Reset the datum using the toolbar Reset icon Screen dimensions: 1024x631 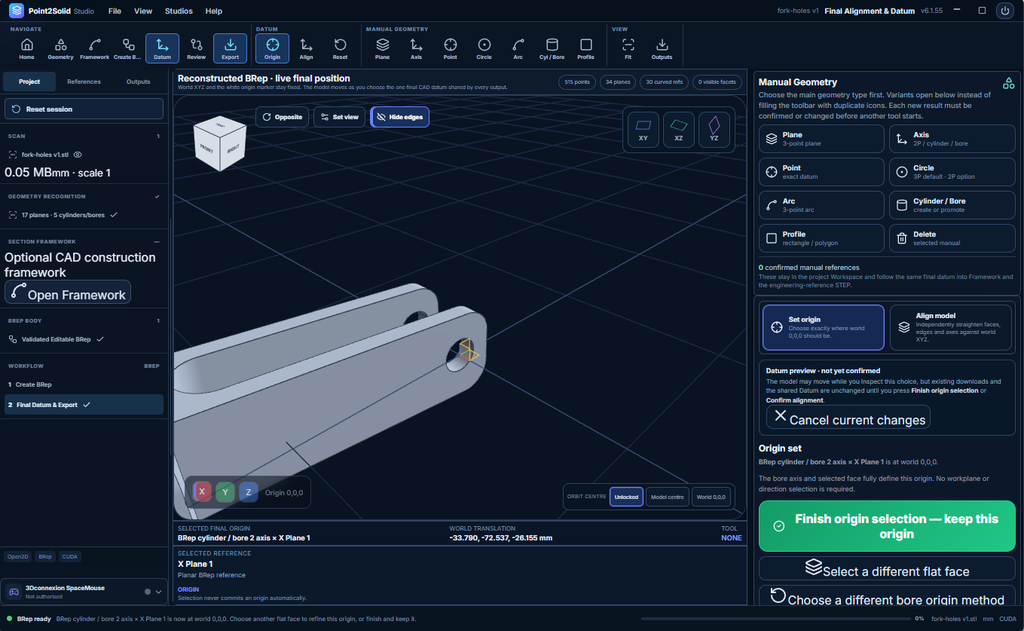click(x=340, y=48)
